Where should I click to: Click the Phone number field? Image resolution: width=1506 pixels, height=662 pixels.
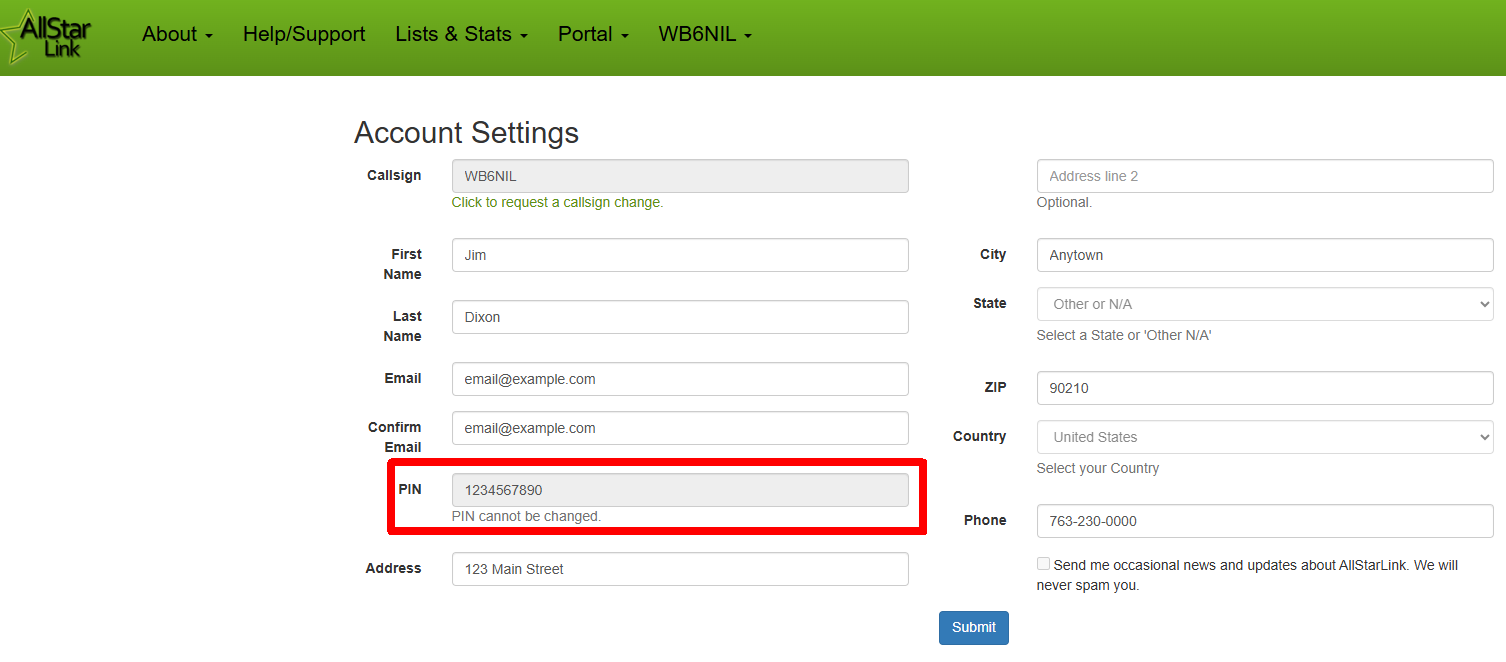point(1265,521)
